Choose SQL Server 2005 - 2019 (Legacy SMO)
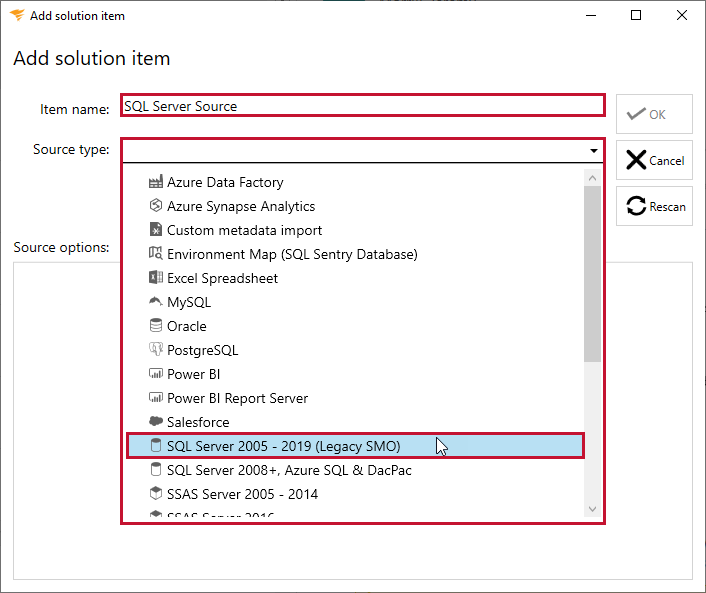The width and height of the screenshot is (706, 593). [x=356, y=445]
